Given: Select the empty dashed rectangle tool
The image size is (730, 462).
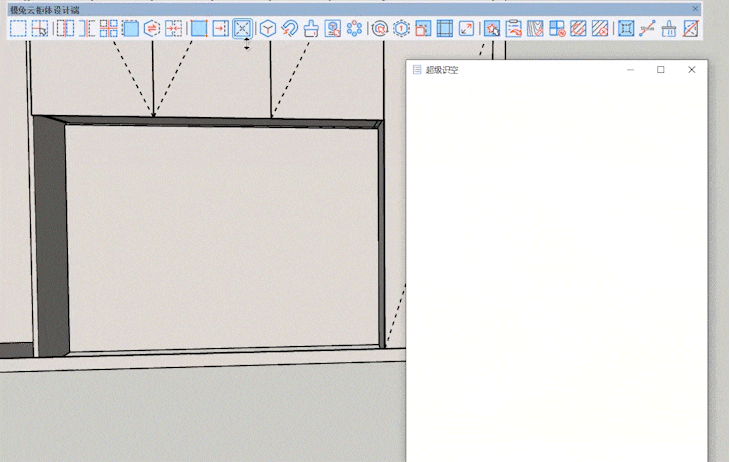Looking at the screenshot, I should [18, 29].
